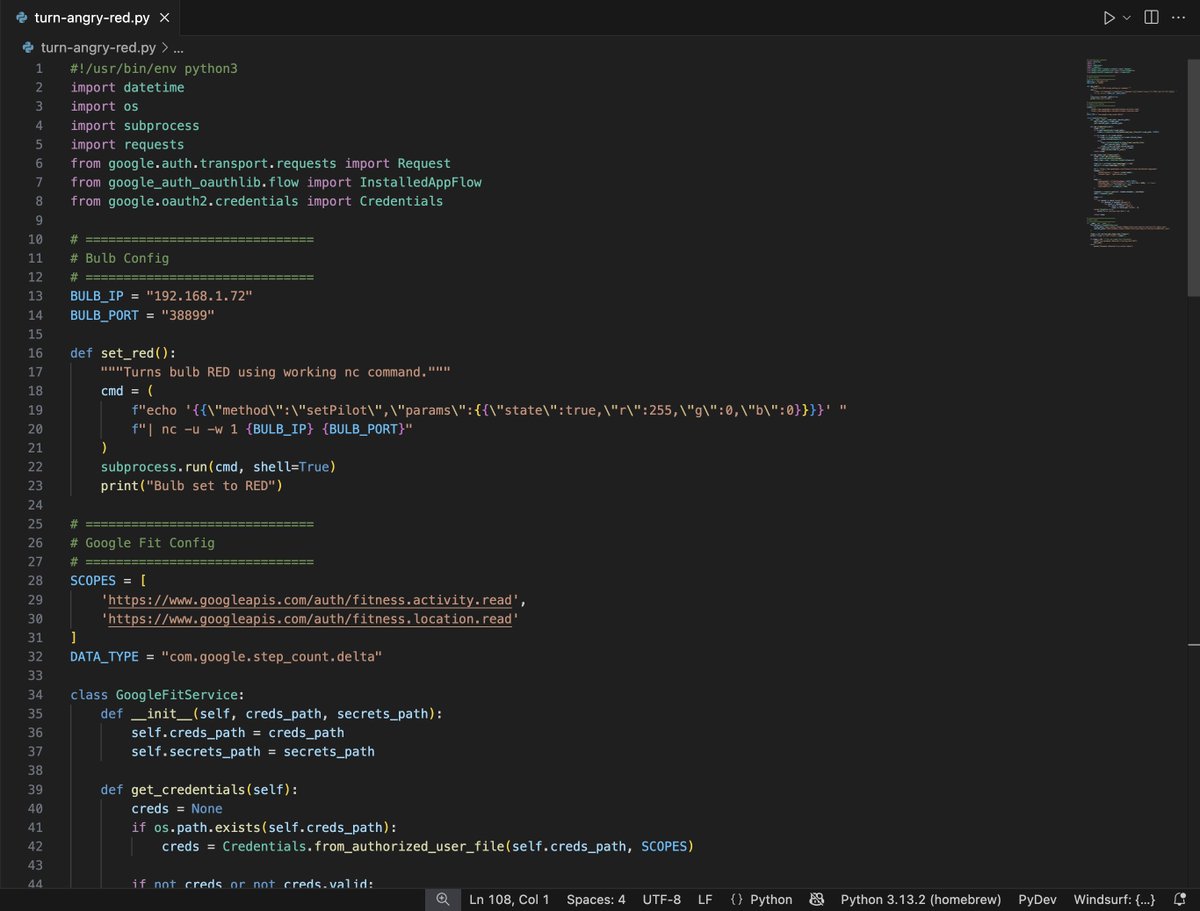Click the PyDev status bar item

coord(1037,899)
